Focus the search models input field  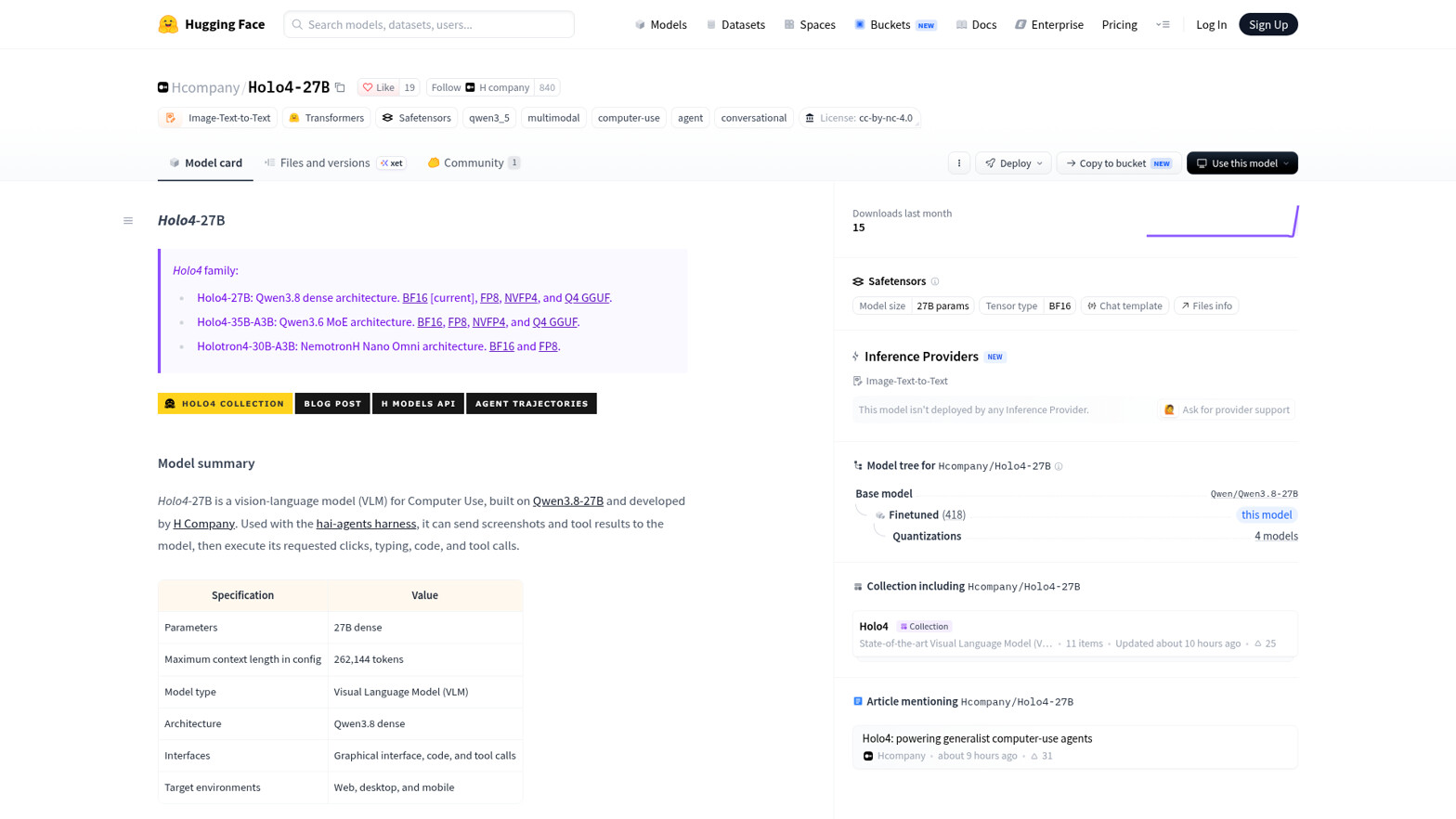click(429, 24)
